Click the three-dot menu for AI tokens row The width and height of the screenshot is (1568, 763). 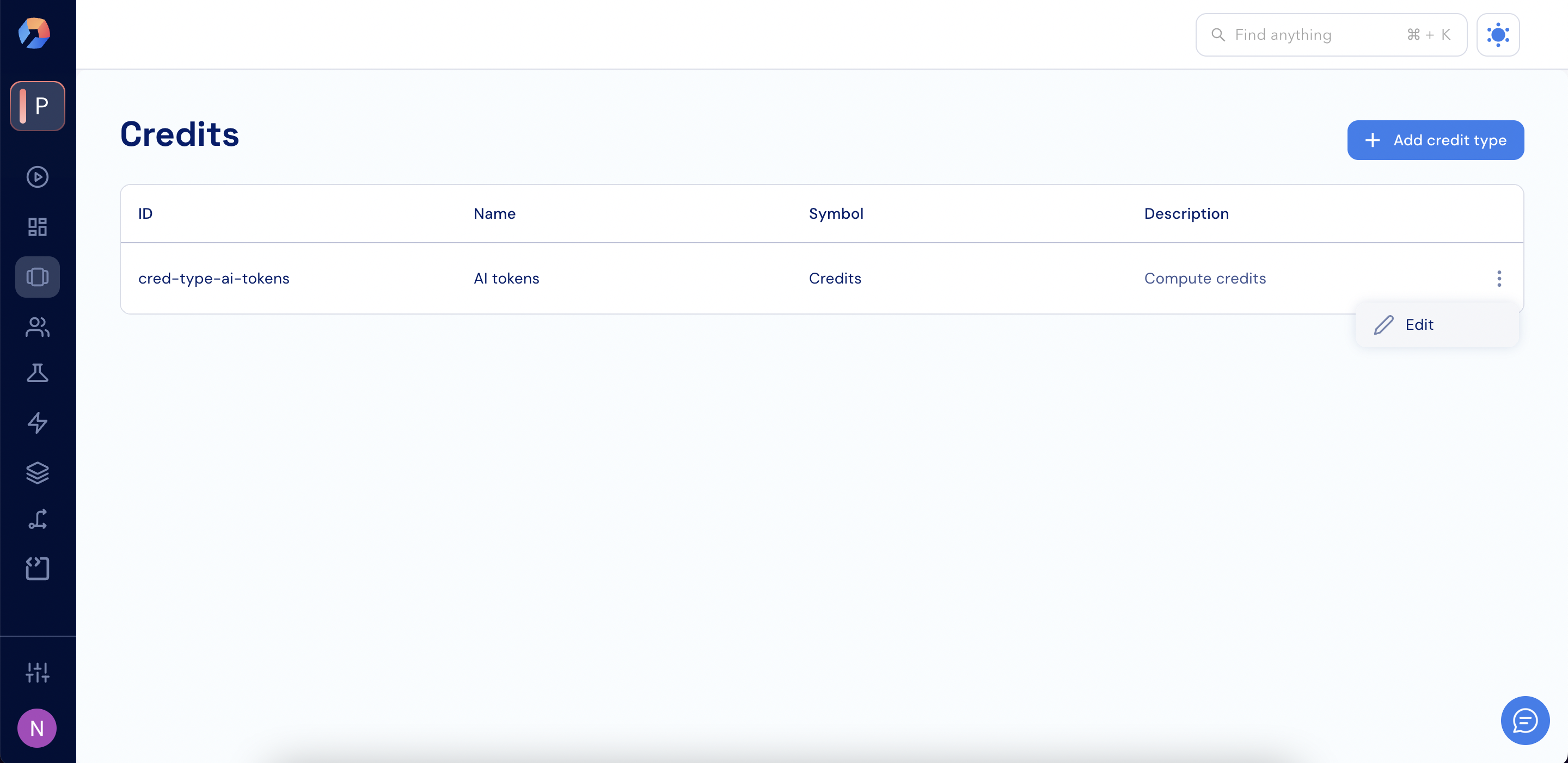pos(1499,279)
